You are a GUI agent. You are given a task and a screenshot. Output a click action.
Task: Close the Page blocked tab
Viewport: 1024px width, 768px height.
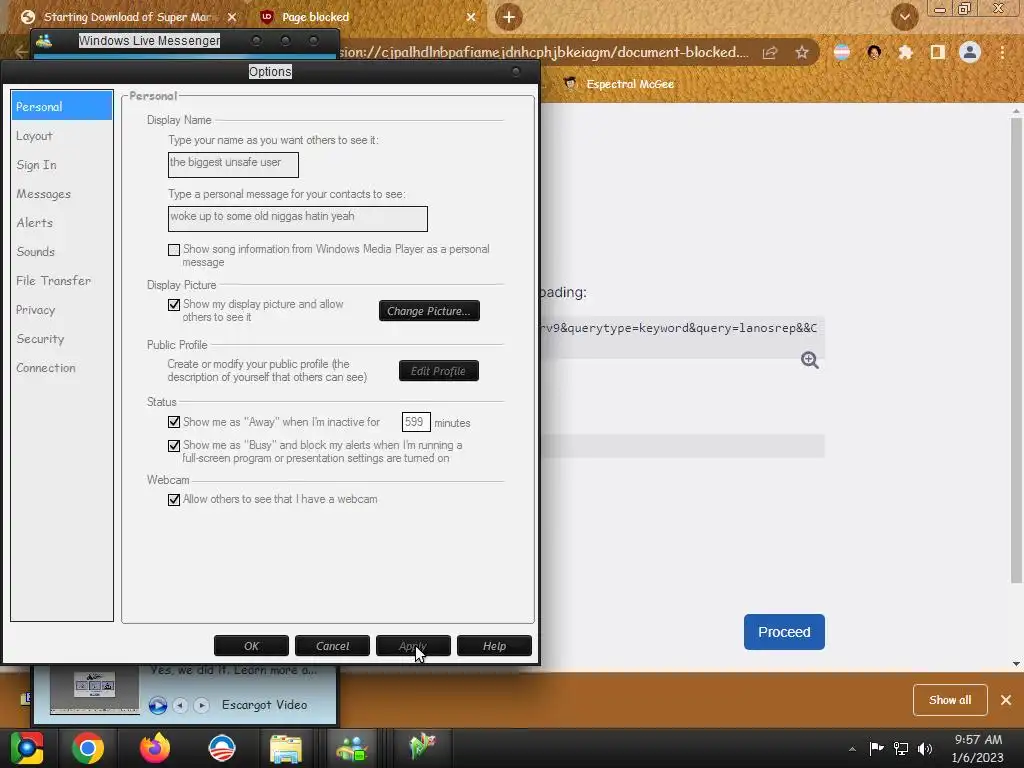pos(471,17)
